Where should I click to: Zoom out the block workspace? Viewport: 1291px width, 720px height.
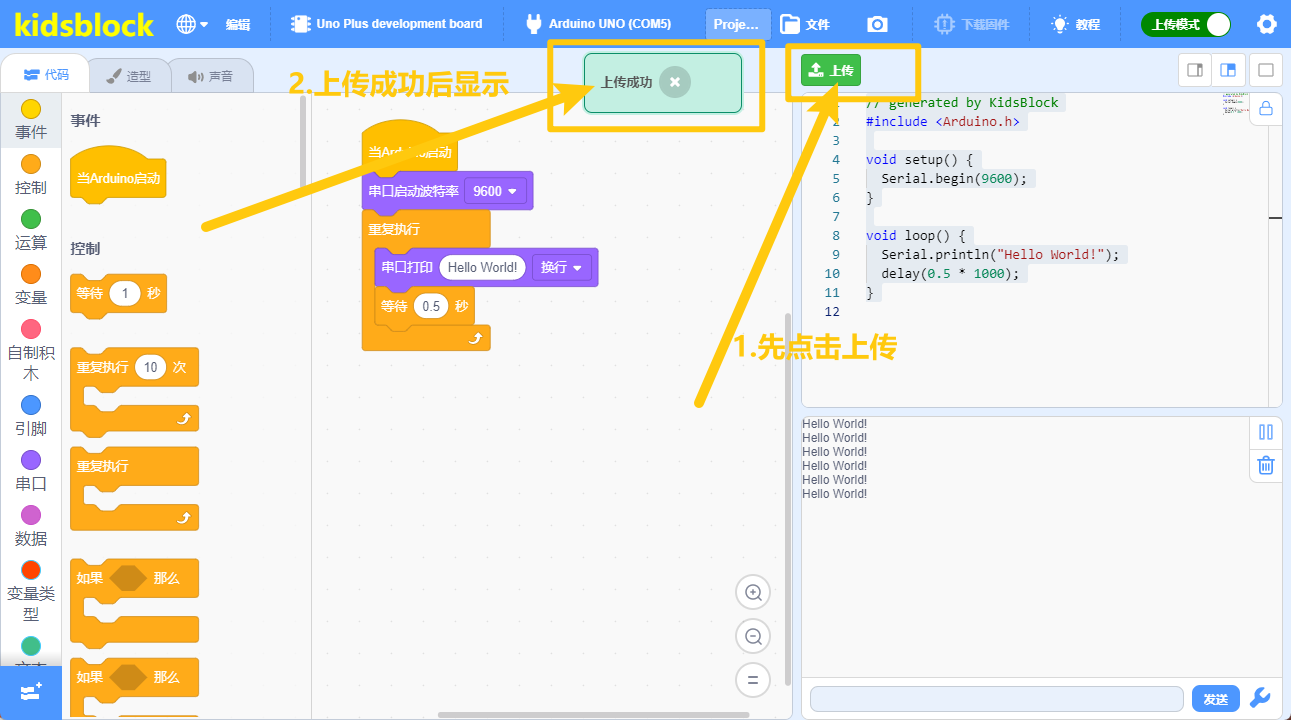coord(753,636)
